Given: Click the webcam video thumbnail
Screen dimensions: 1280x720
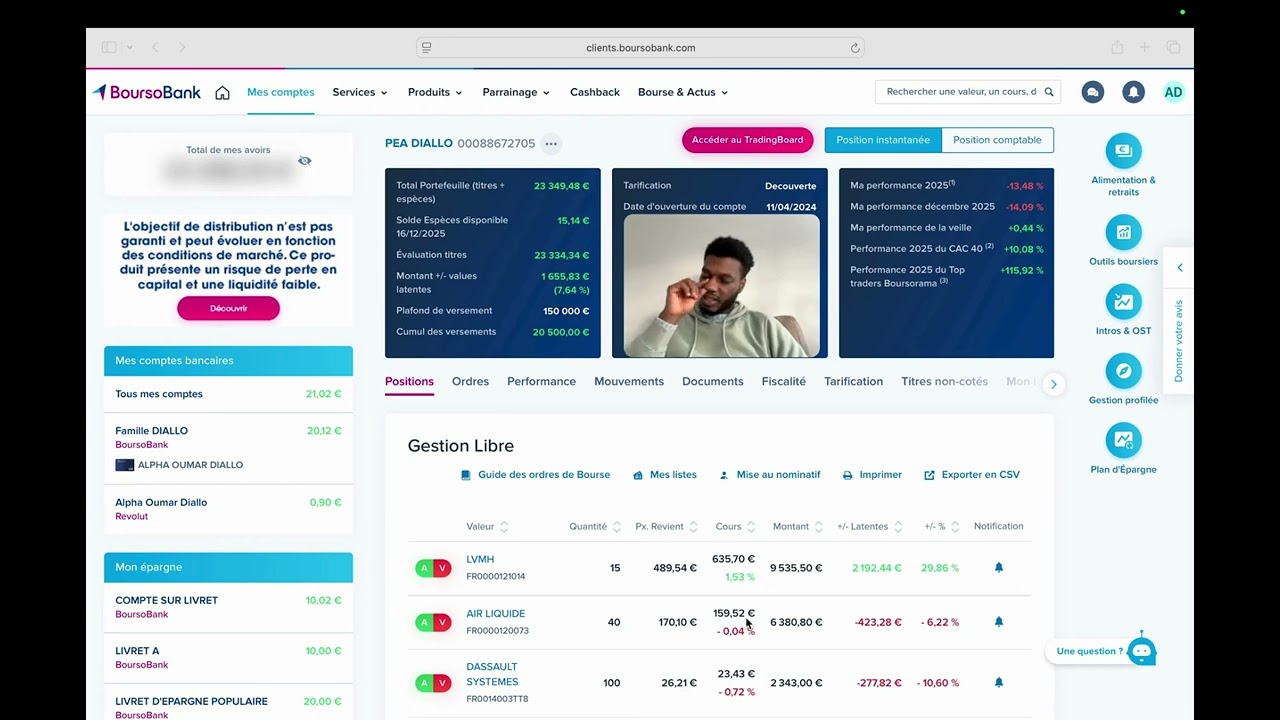Looking at the screenshot, I should (721, 285).
